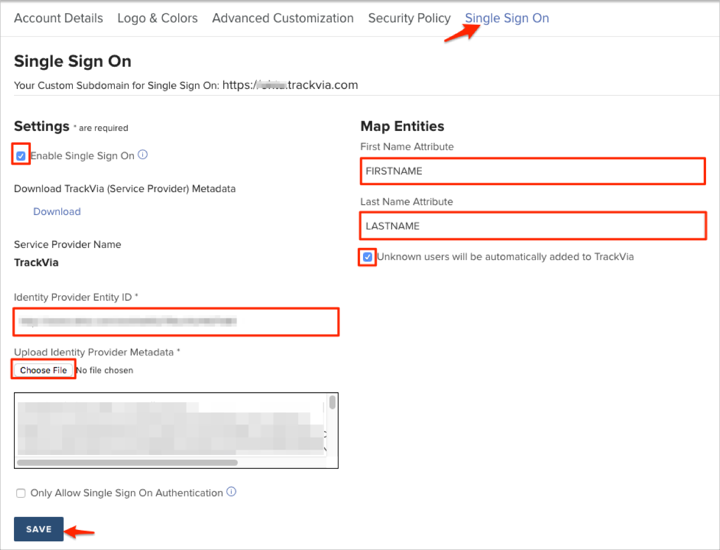720x550 pixels.
Task: Enable Only Allow Single Sign On Authentication
Action: tap(21, 493)
